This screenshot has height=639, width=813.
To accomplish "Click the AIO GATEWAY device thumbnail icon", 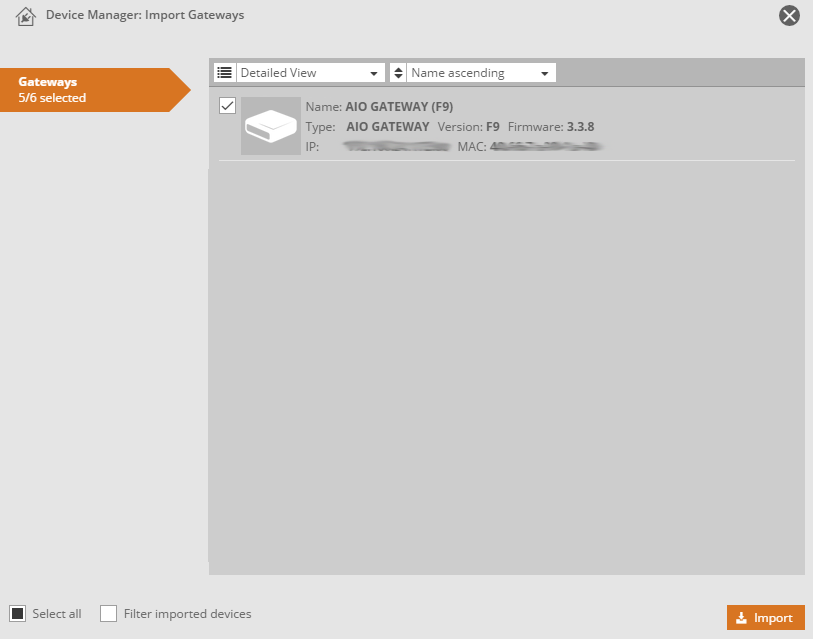I will point(270,126).
